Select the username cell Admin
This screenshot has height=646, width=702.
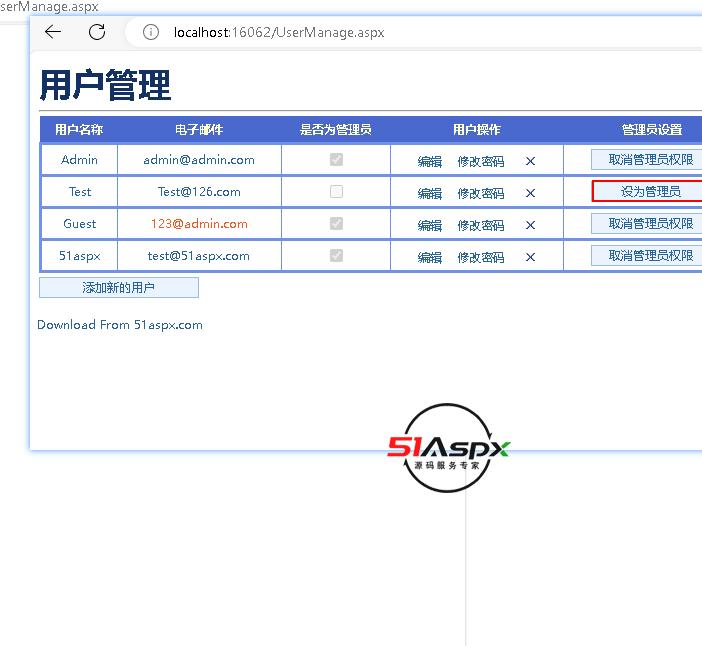click(79, 159)
